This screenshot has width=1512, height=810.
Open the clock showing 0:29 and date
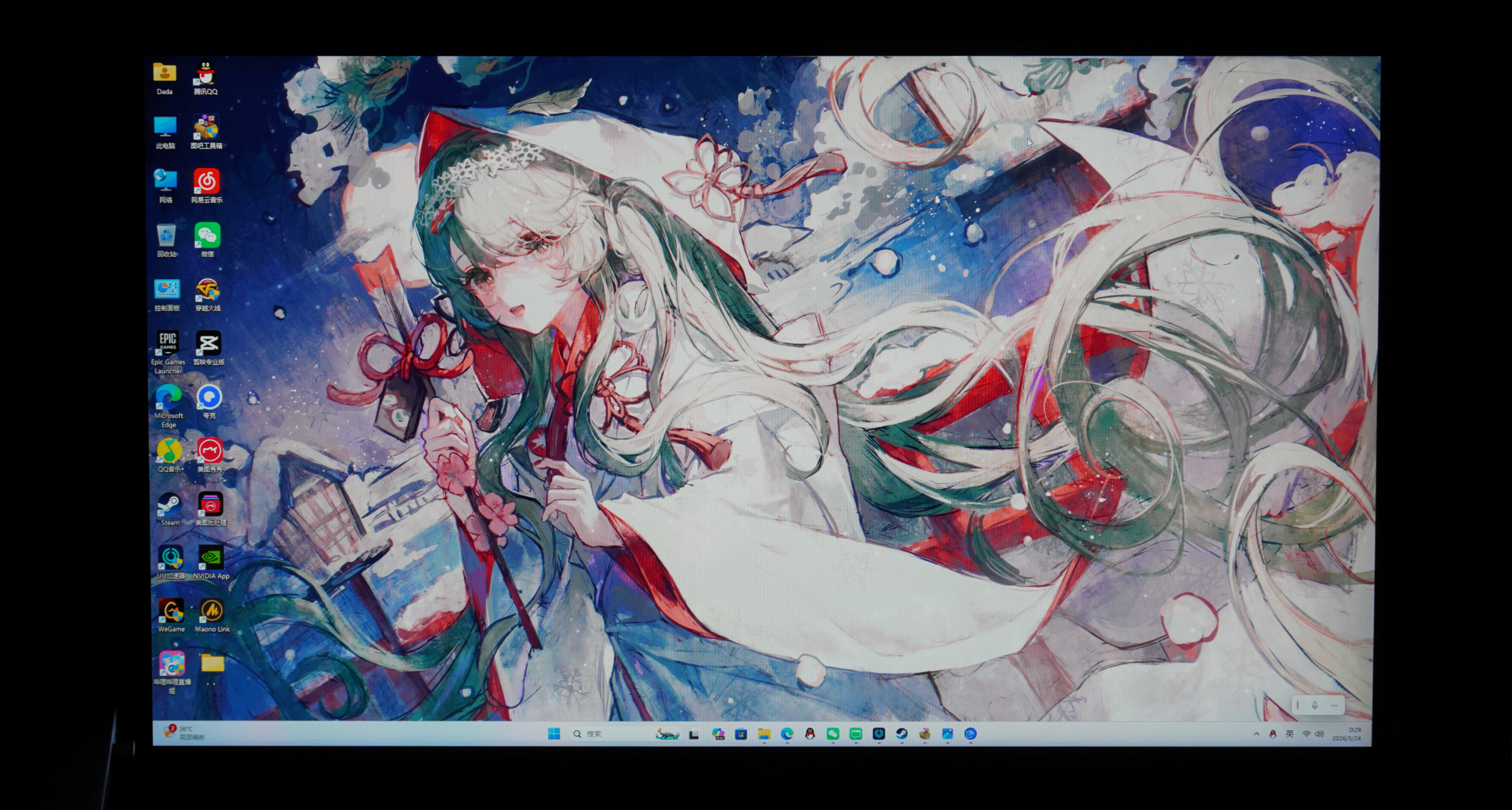tap(1346, 734)
